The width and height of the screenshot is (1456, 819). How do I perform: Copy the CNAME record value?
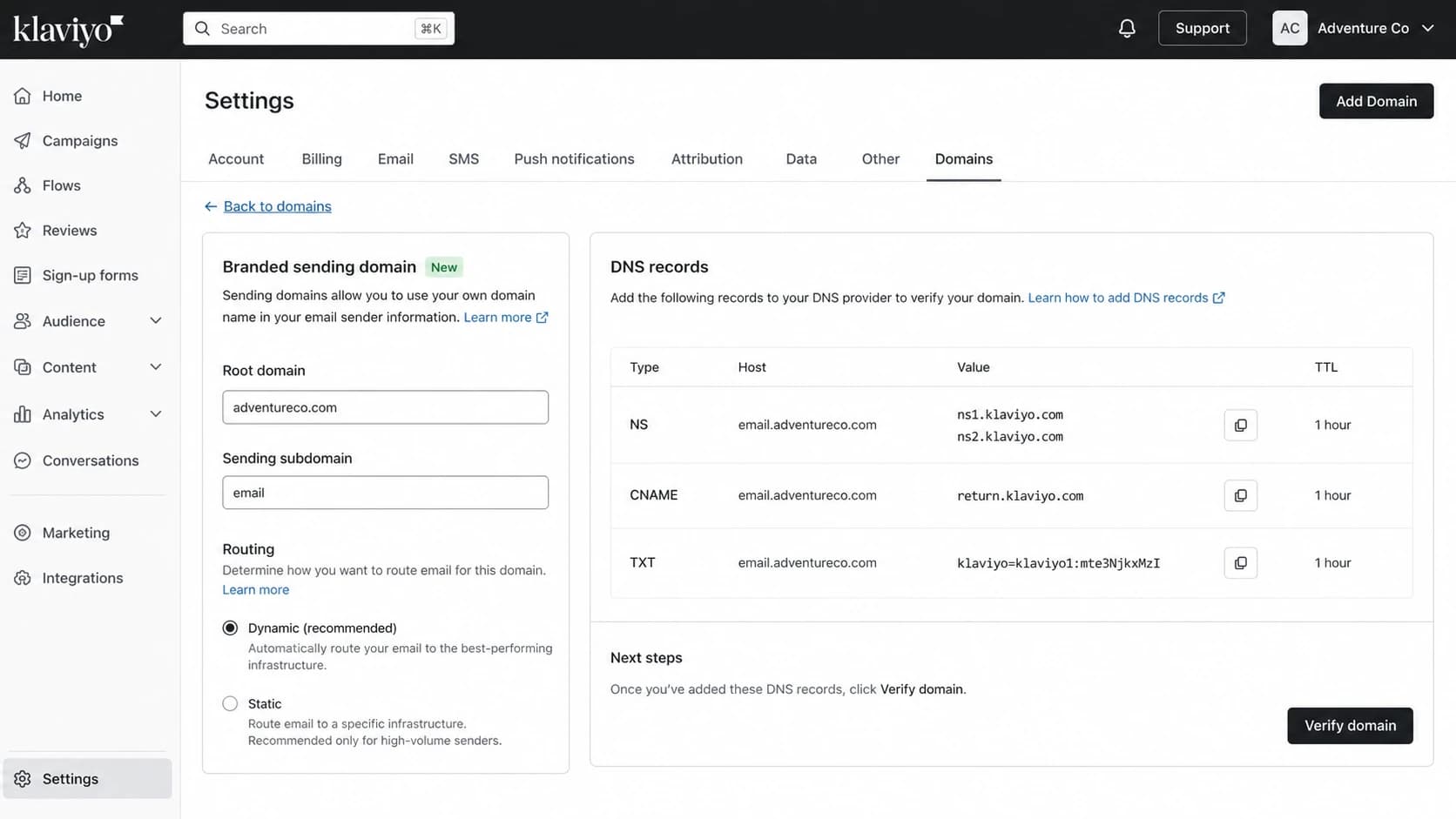pyautogui.click(x=1240, y=495)
